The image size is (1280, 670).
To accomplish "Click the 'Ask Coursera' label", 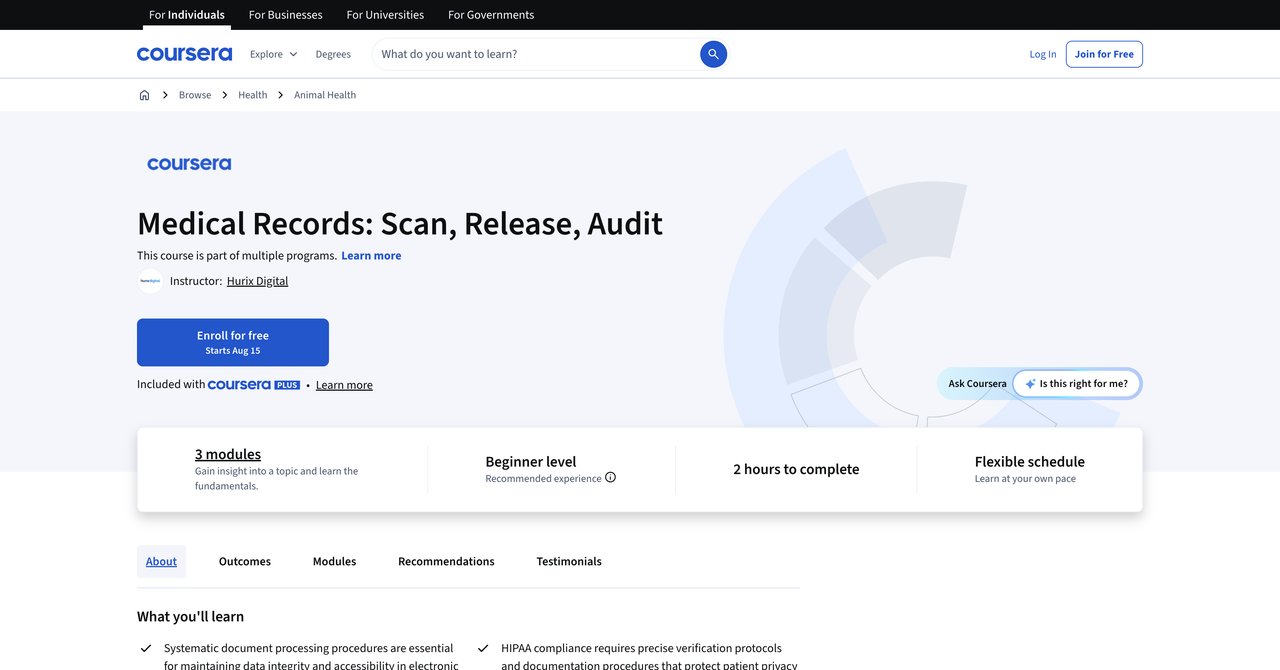I will tap(978, 384).
